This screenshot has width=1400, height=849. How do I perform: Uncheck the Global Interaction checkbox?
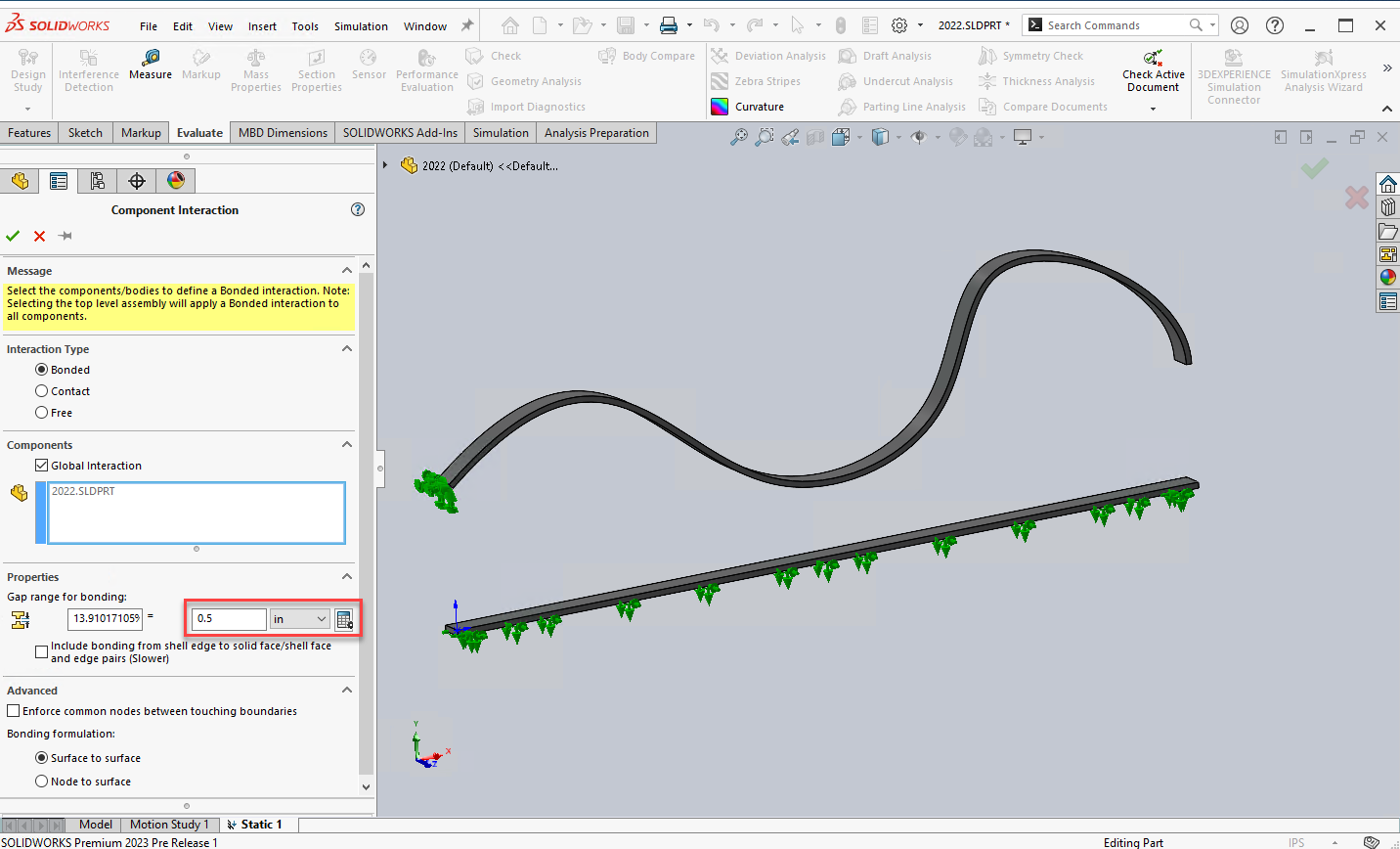[x=41, y=465]
